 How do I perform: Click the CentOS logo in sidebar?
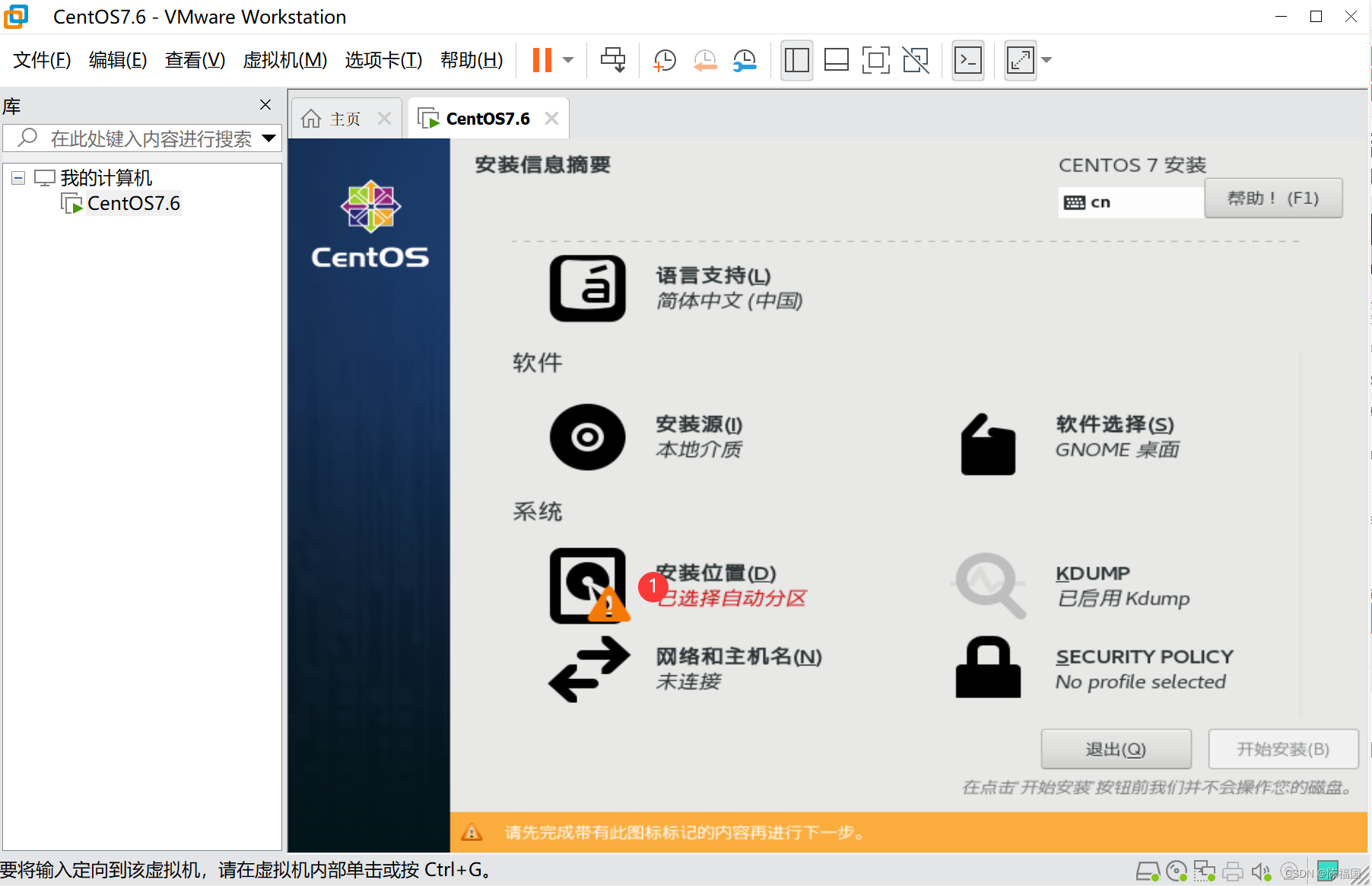pos(370,224)
